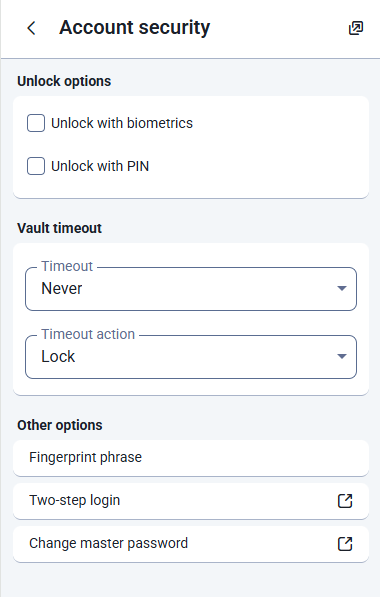380x597 pixels.
Task: Click the arrow on the Timeout dropdown
Action: tap(342, 289)
